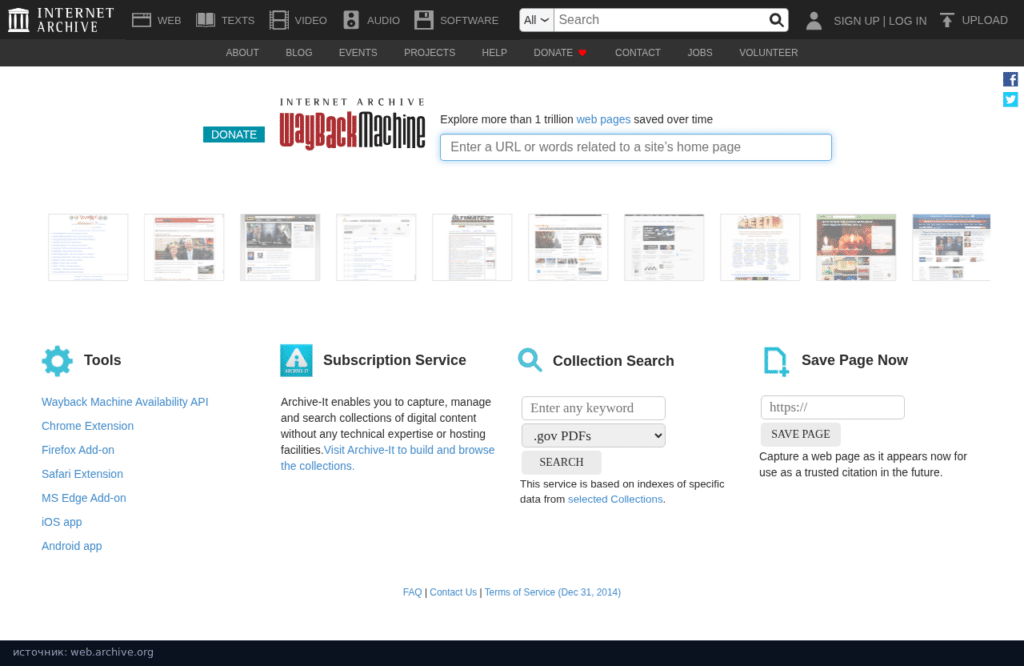Open Terms of Service footer link
1024x666 pixels.
552,592
